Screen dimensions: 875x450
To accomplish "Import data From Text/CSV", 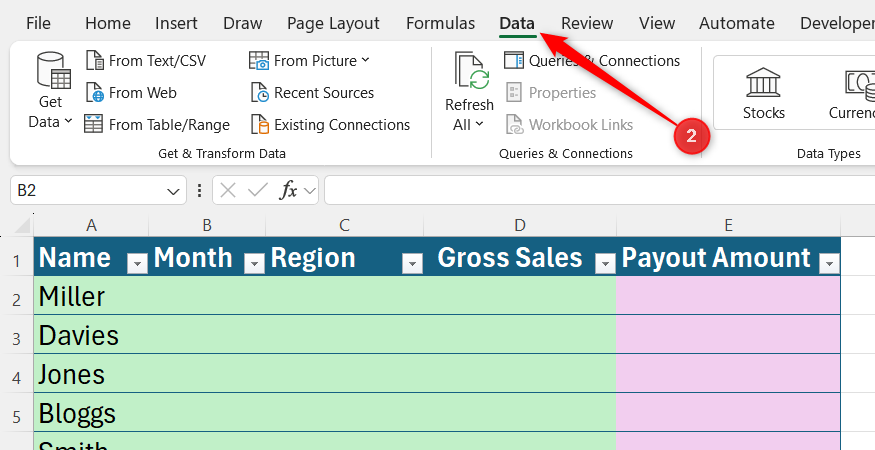I will pos(146,60).
